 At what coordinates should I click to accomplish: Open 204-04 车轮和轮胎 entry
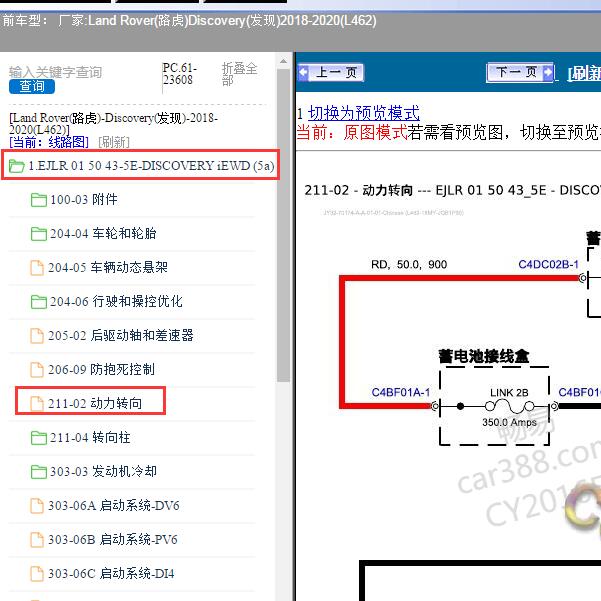[103, 233]
